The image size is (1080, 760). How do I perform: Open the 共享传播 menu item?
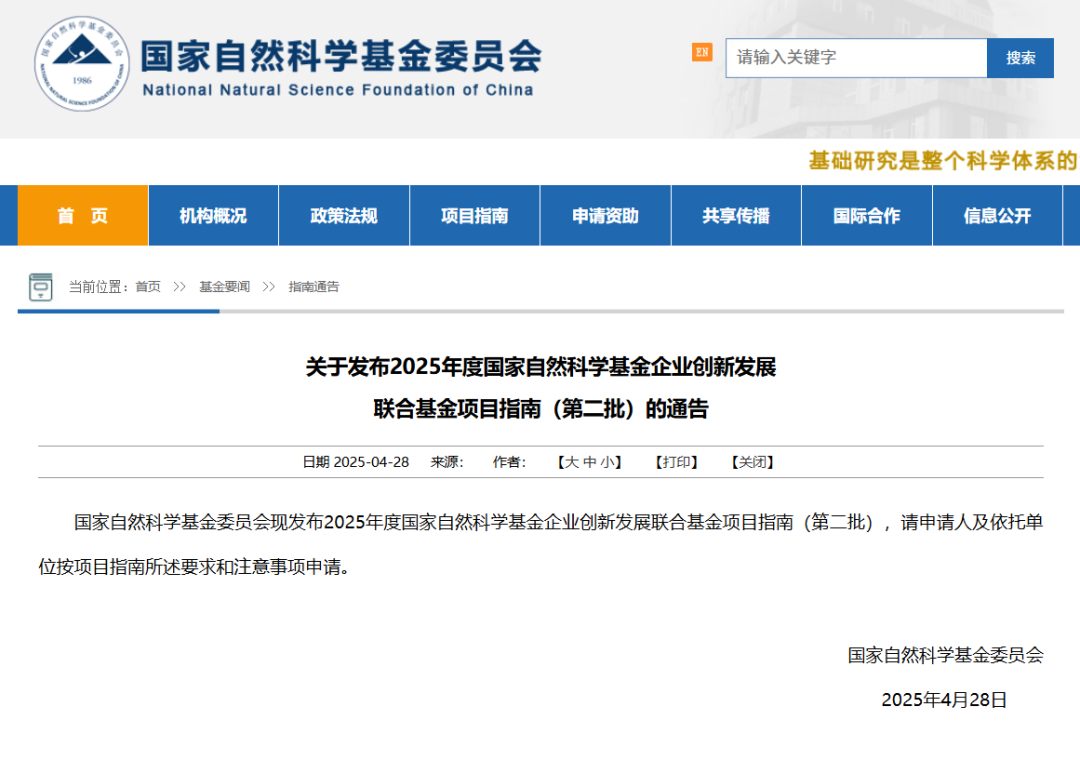coord(736,216)
